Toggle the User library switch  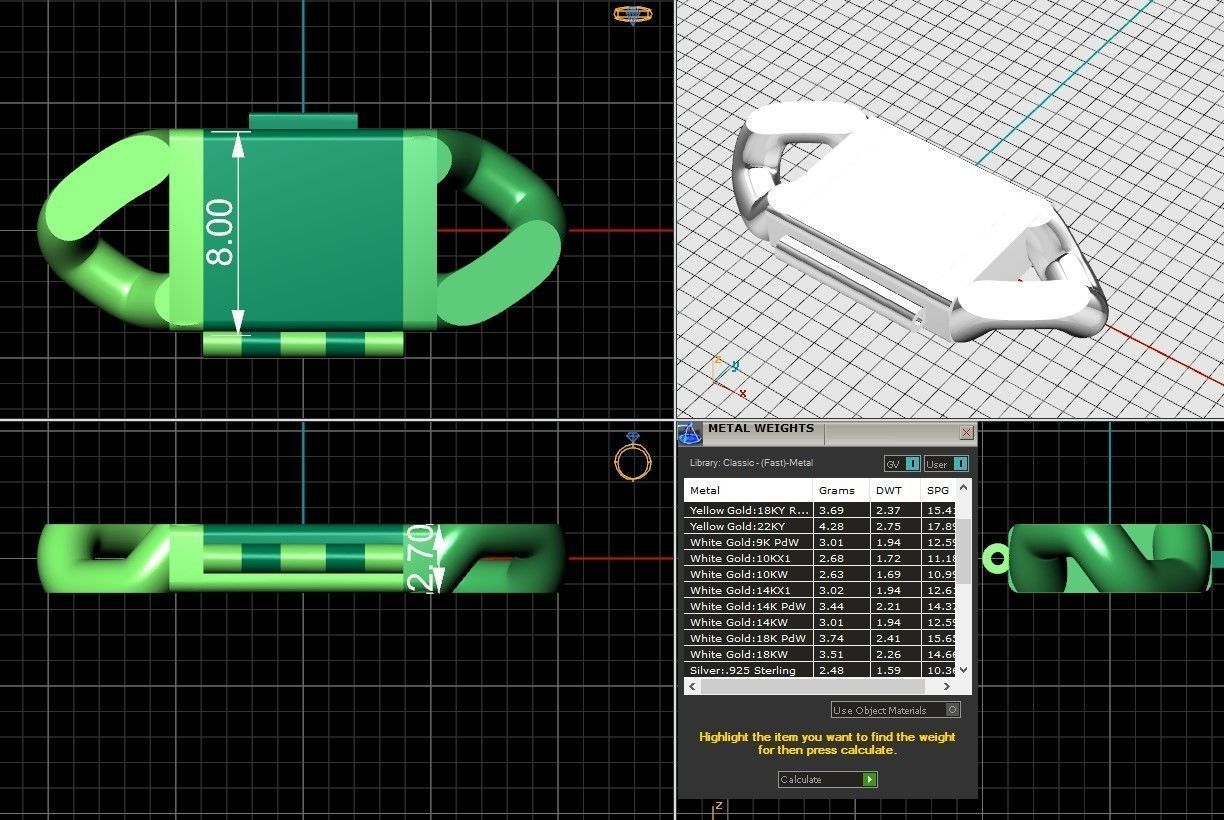(946, 464)
